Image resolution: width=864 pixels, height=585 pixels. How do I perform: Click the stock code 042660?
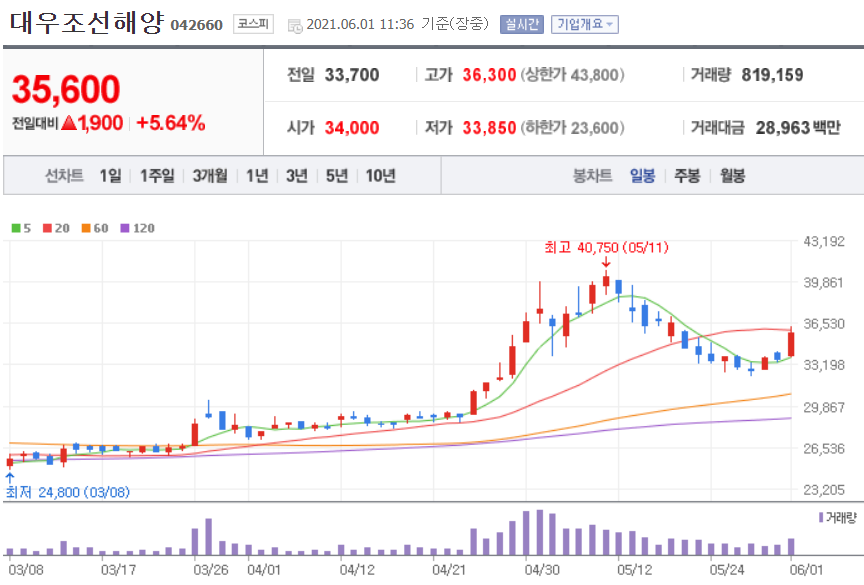(197, 25)
